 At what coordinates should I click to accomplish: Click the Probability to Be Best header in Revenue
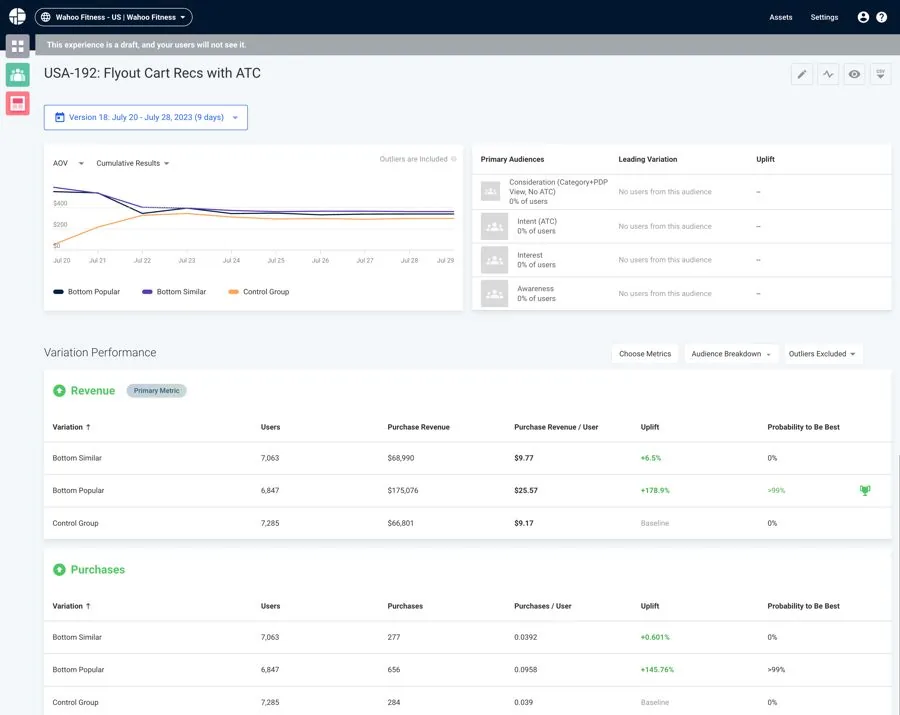click(803, 427)
